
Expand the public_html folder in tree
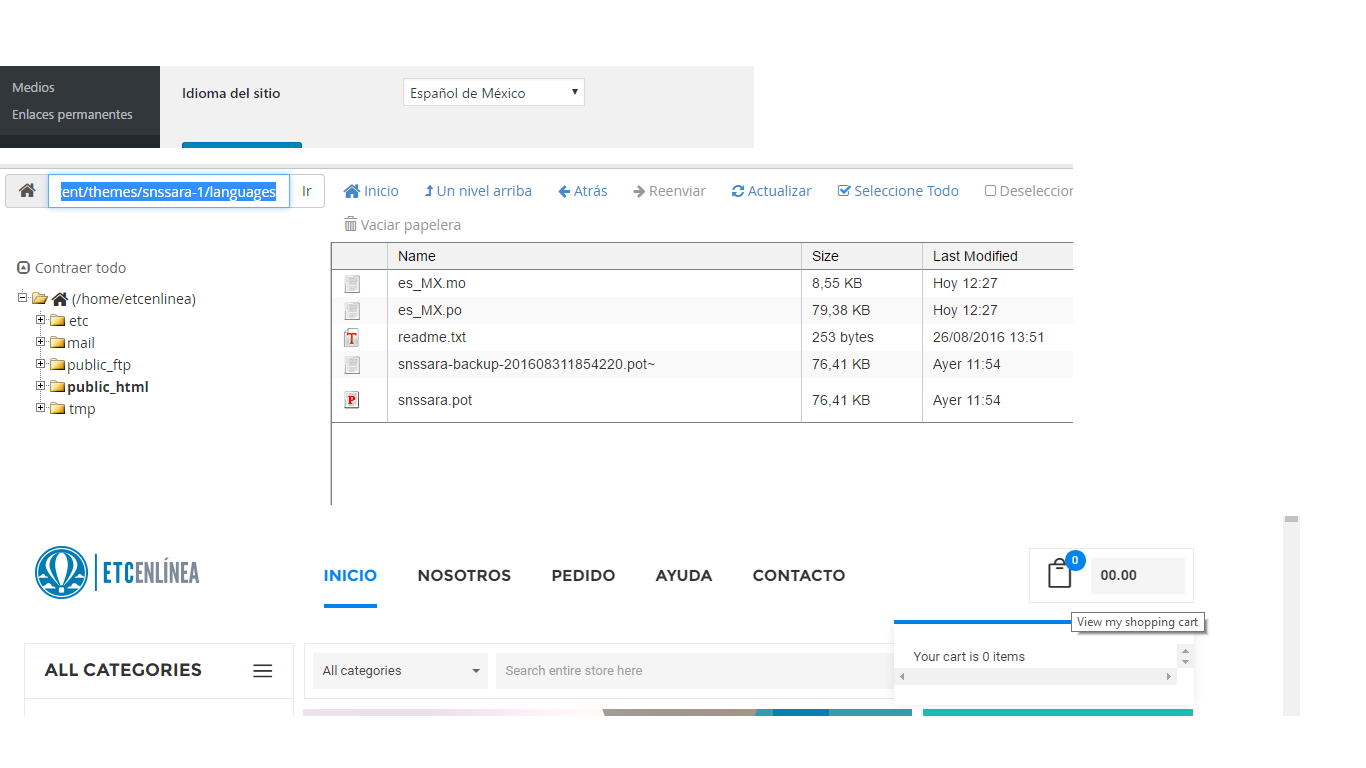click(x=41, y=386)
